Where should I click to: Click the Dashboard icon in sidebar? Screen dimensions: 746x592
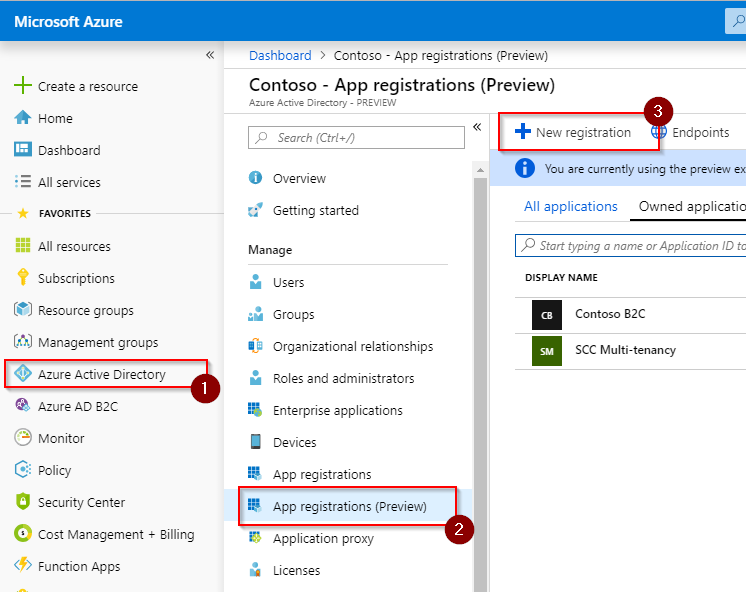[23, 149]
